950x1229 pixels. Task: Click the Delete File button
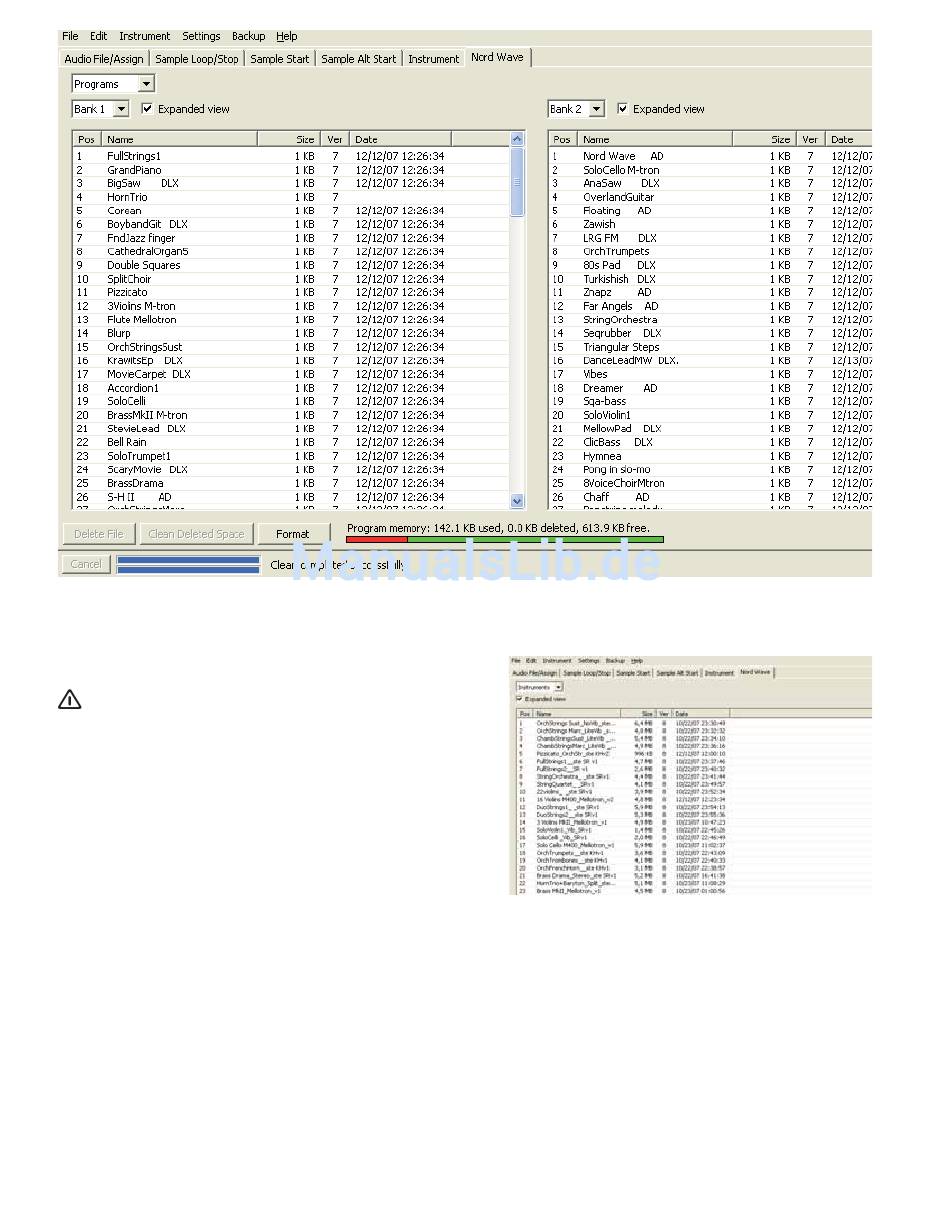[x=99, y=534]
